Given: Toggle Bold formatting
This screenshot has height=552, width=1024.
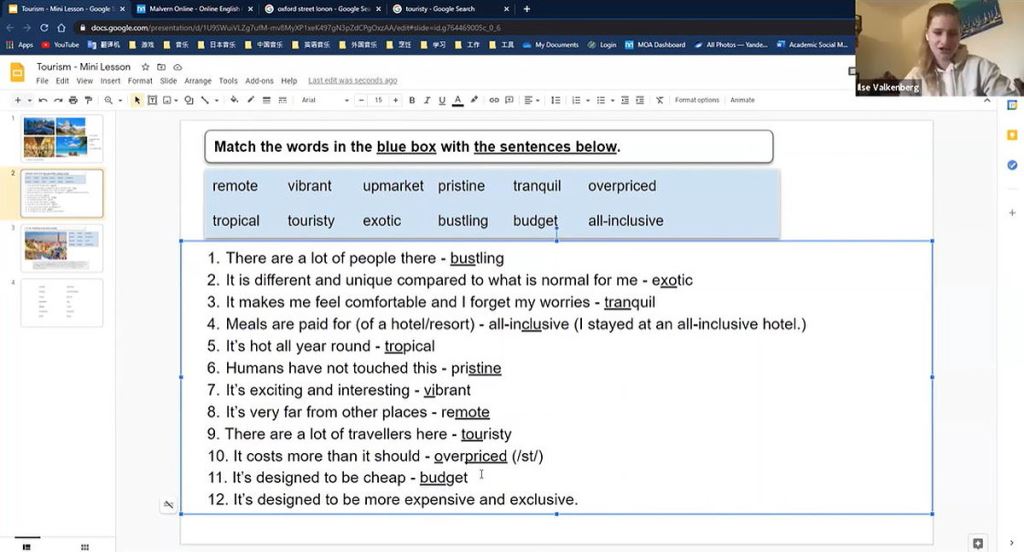Looking at the screenshot, I should coord(412,100).
